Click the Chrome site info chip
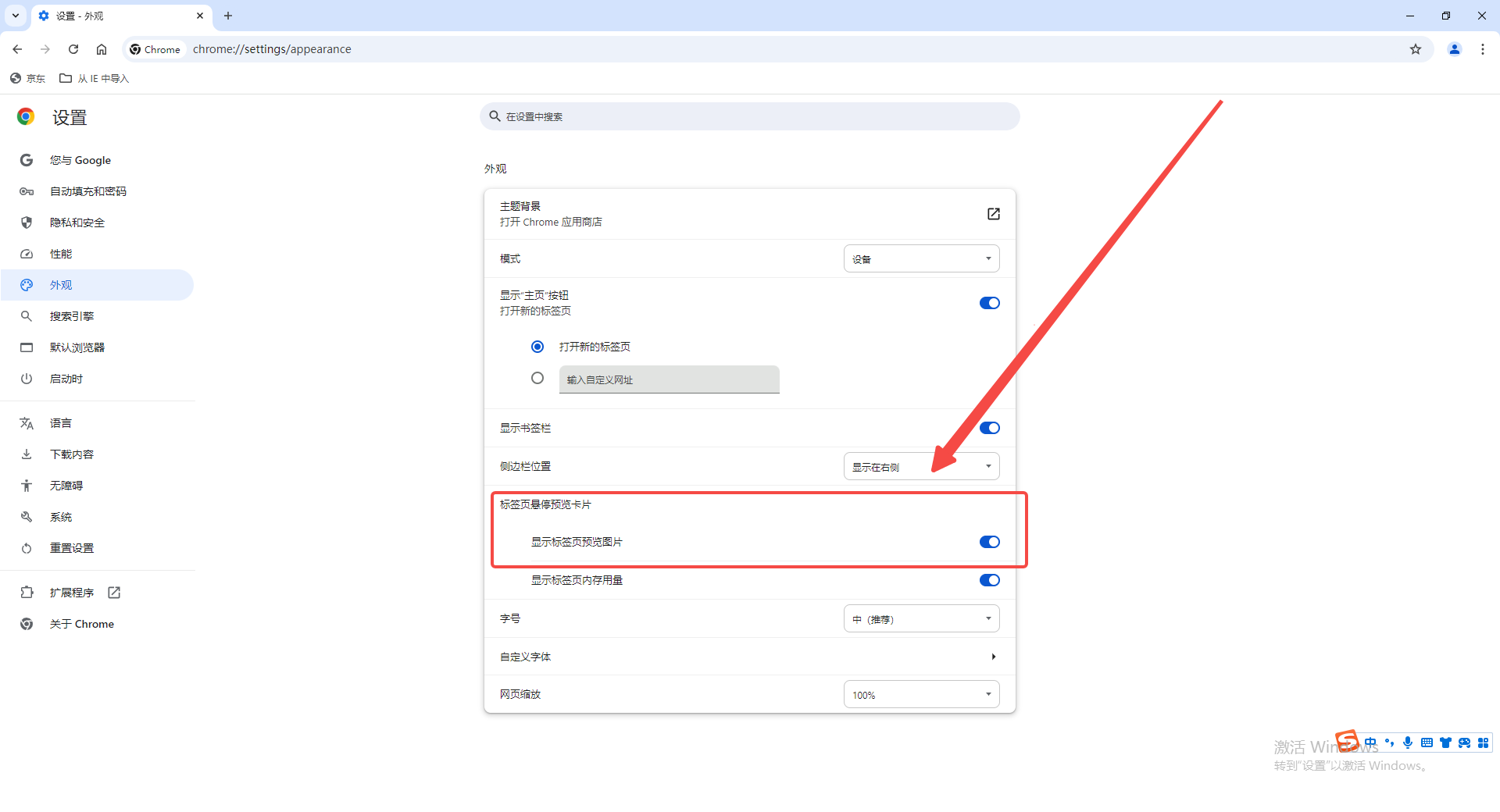This screenshot has height=812, width=1500. [155, 49]
